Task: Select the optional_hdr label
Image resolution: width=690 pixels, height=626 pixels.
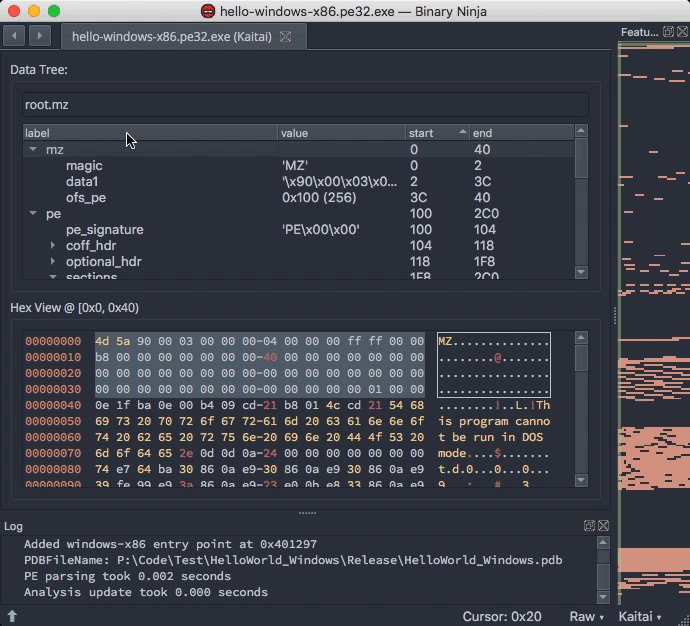Action: (104, 261)
